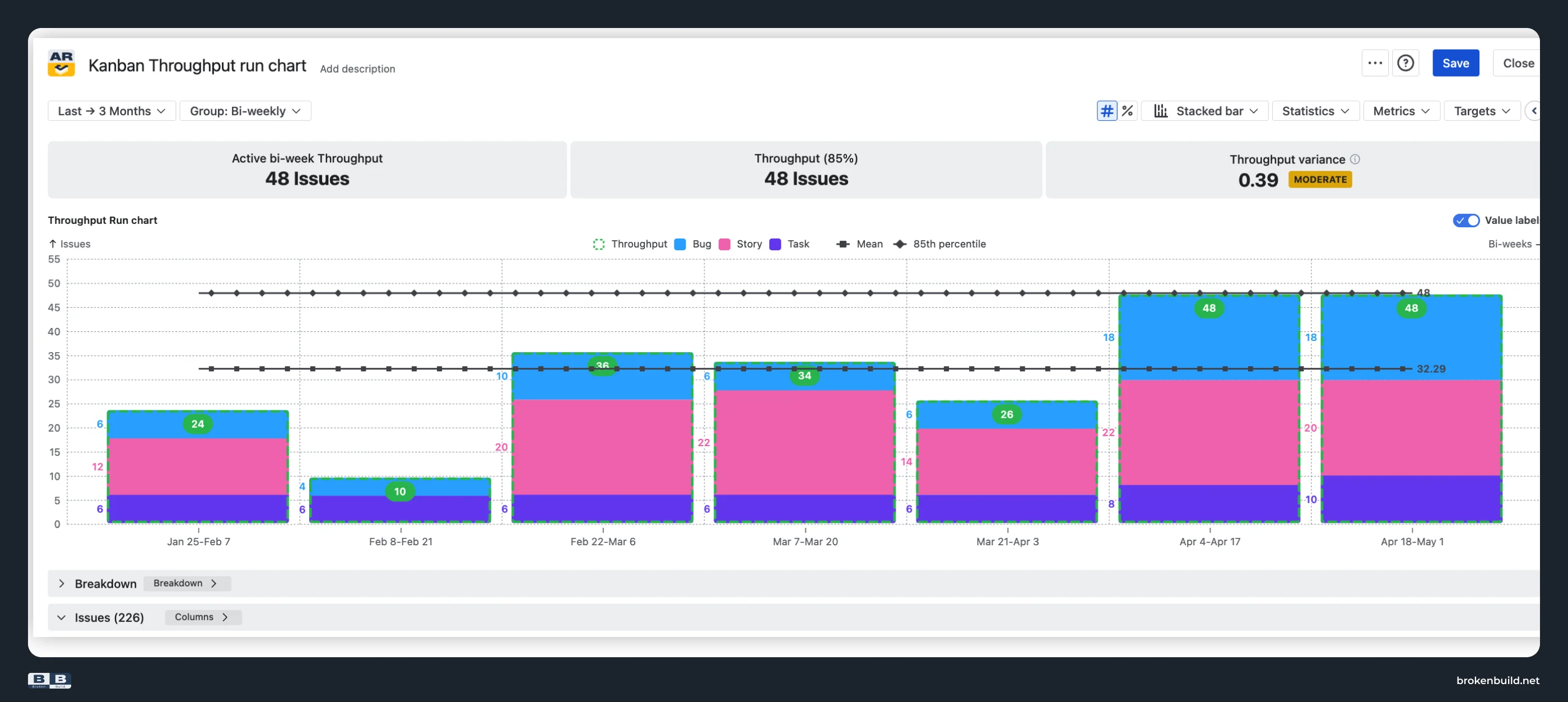Click the total 48 label on Apr 4-Apr 17
Screen dimensions: 1568x702
click(1209, 308)
